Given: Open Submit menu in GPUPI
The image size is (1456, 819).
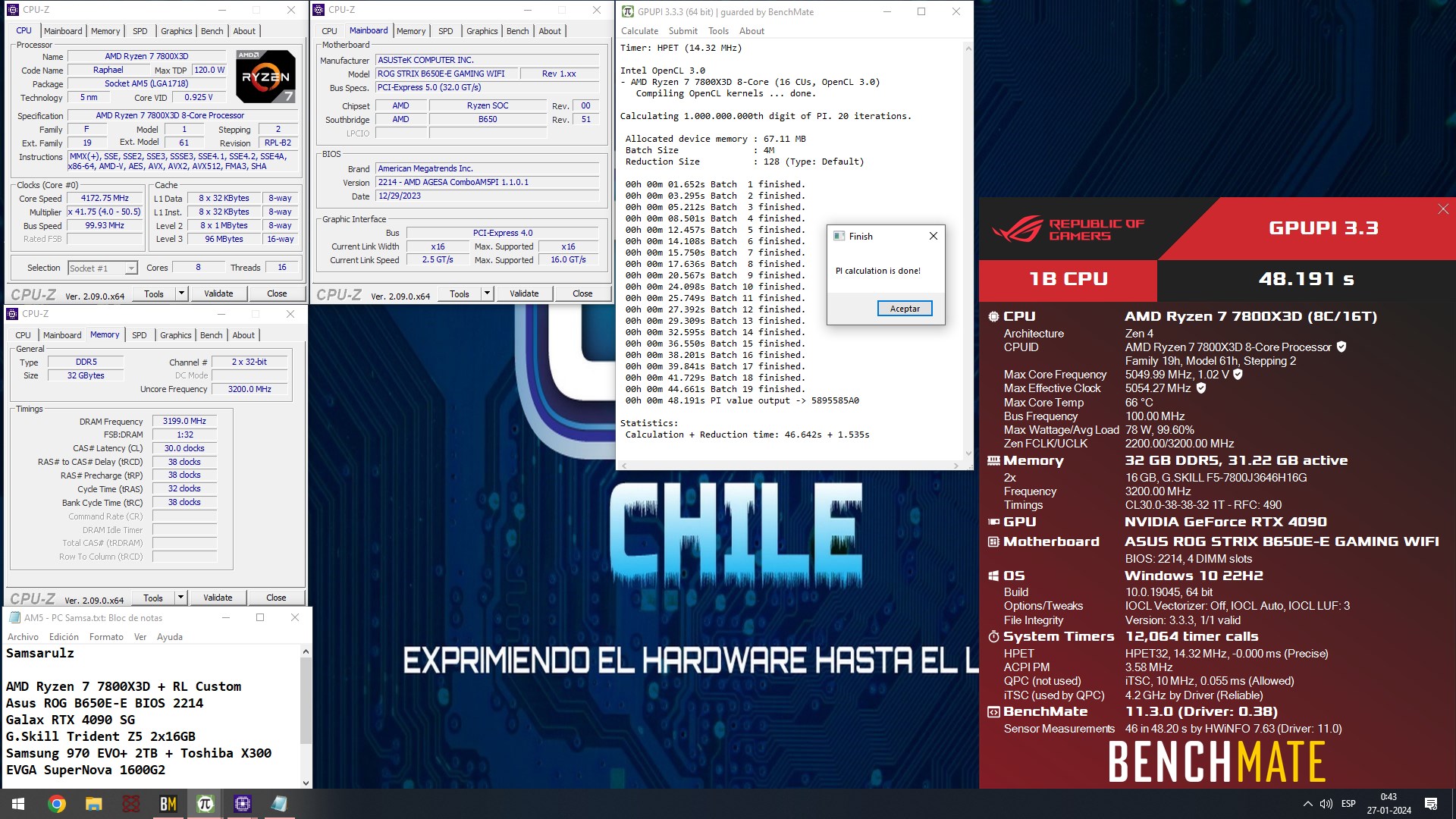Looking at the screenshot, I should (682, 31).
